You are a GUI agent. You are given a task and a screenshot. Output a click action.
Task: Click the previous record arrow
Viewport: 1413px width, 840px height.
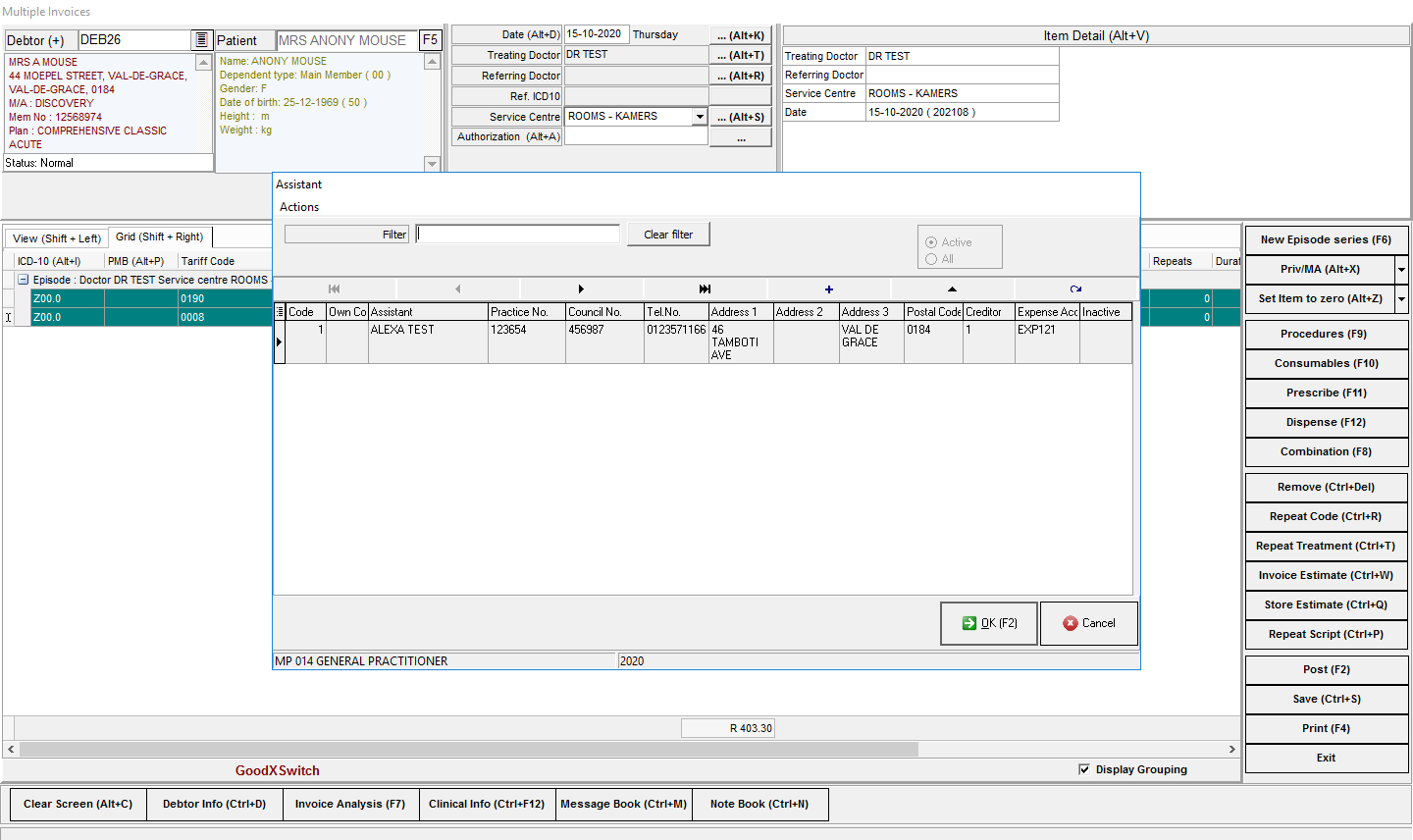click(457, 289)
